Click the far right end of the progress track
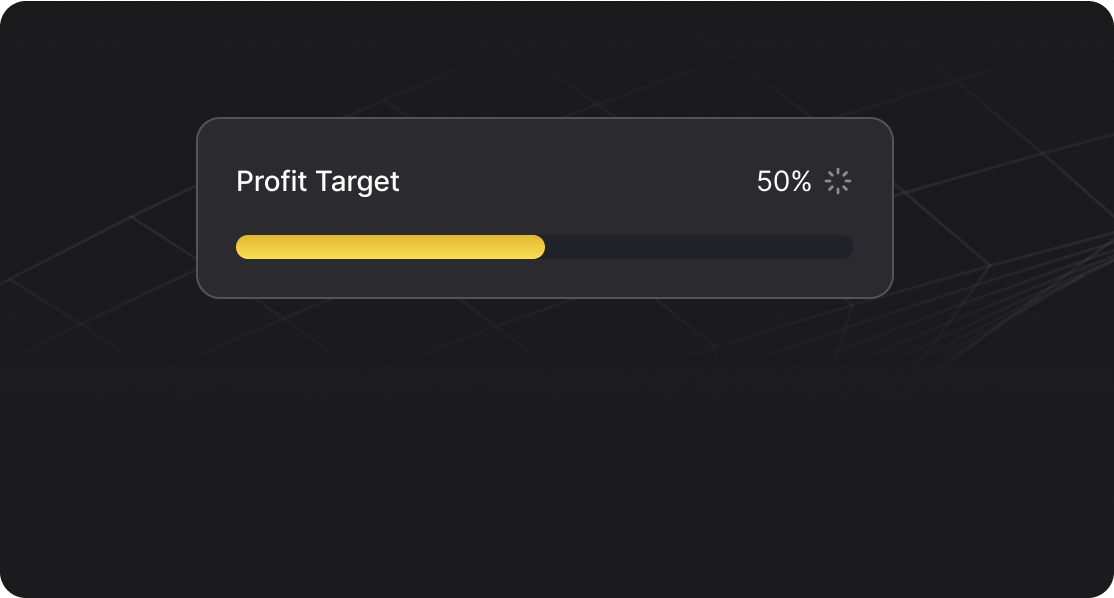 click(x=847, y=247)
